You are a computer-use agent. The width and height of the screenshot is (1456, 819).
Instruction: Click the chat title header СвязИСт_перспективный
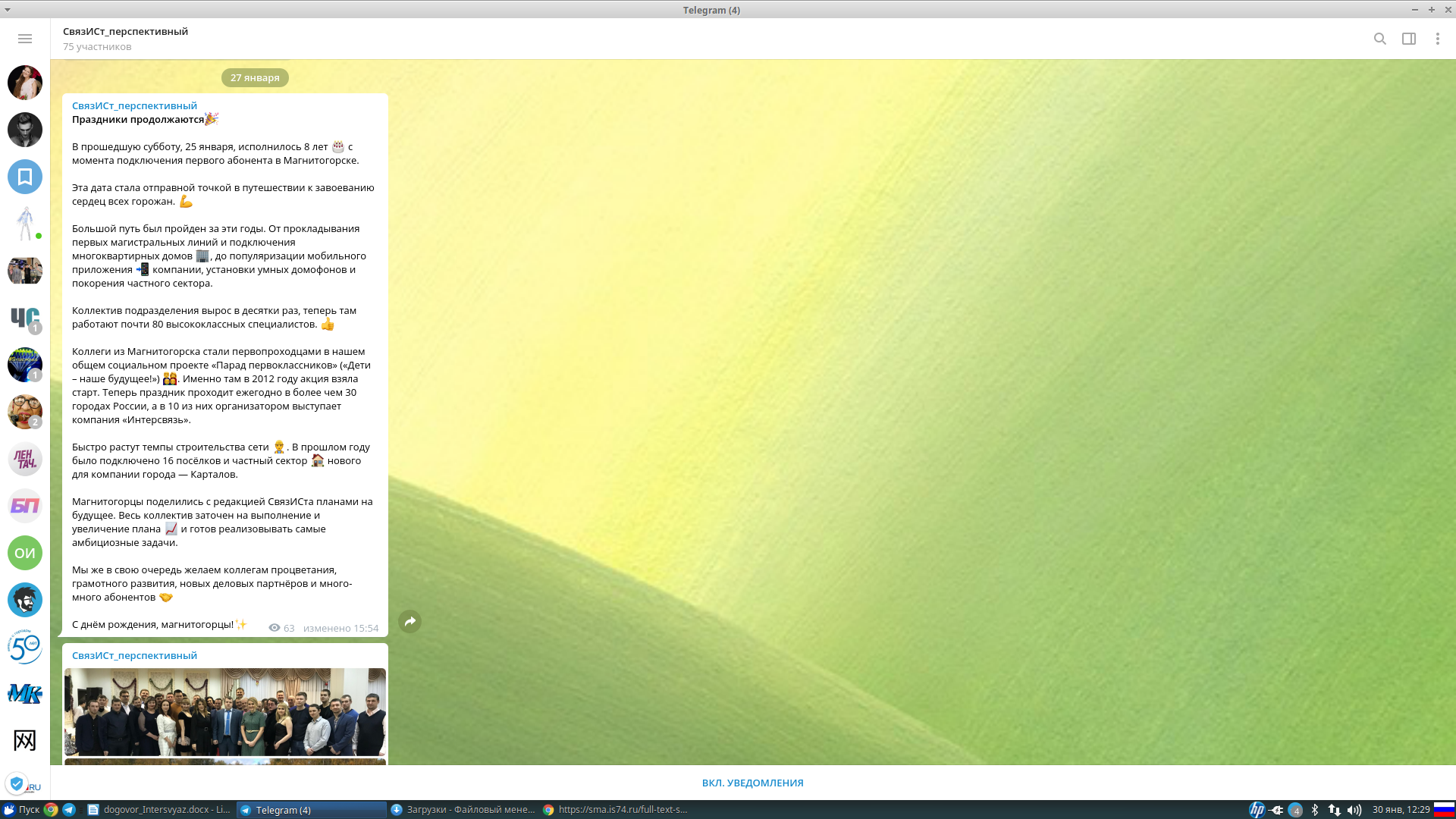pyautogui.click(x=125, y=31)
